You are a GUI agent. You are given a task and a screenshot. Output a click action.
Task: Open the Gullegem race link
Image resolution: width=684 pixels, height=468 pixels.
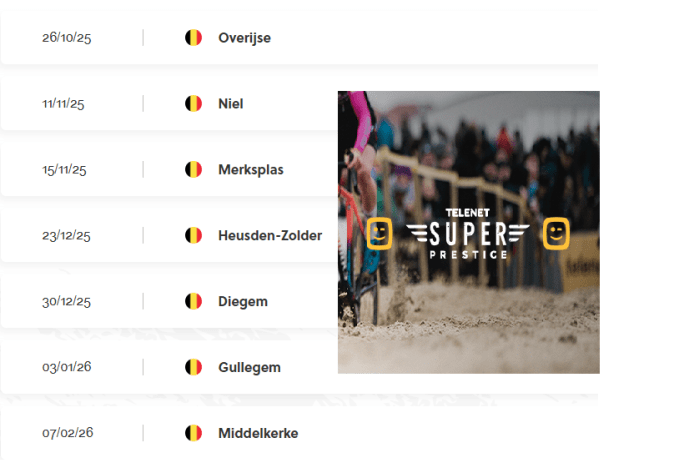coord(249,367)
